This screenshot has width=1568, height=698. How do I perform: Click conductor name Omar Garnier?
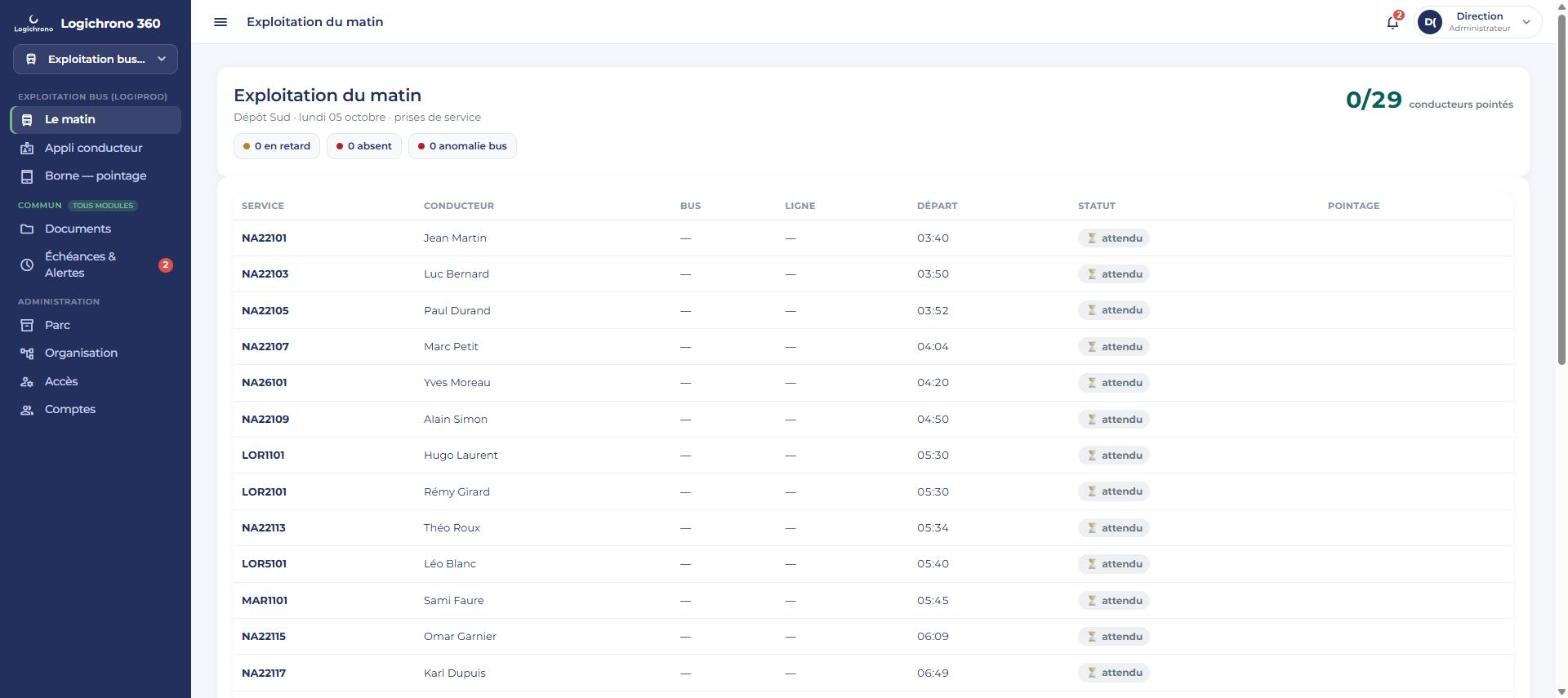[x=460, y=637]
